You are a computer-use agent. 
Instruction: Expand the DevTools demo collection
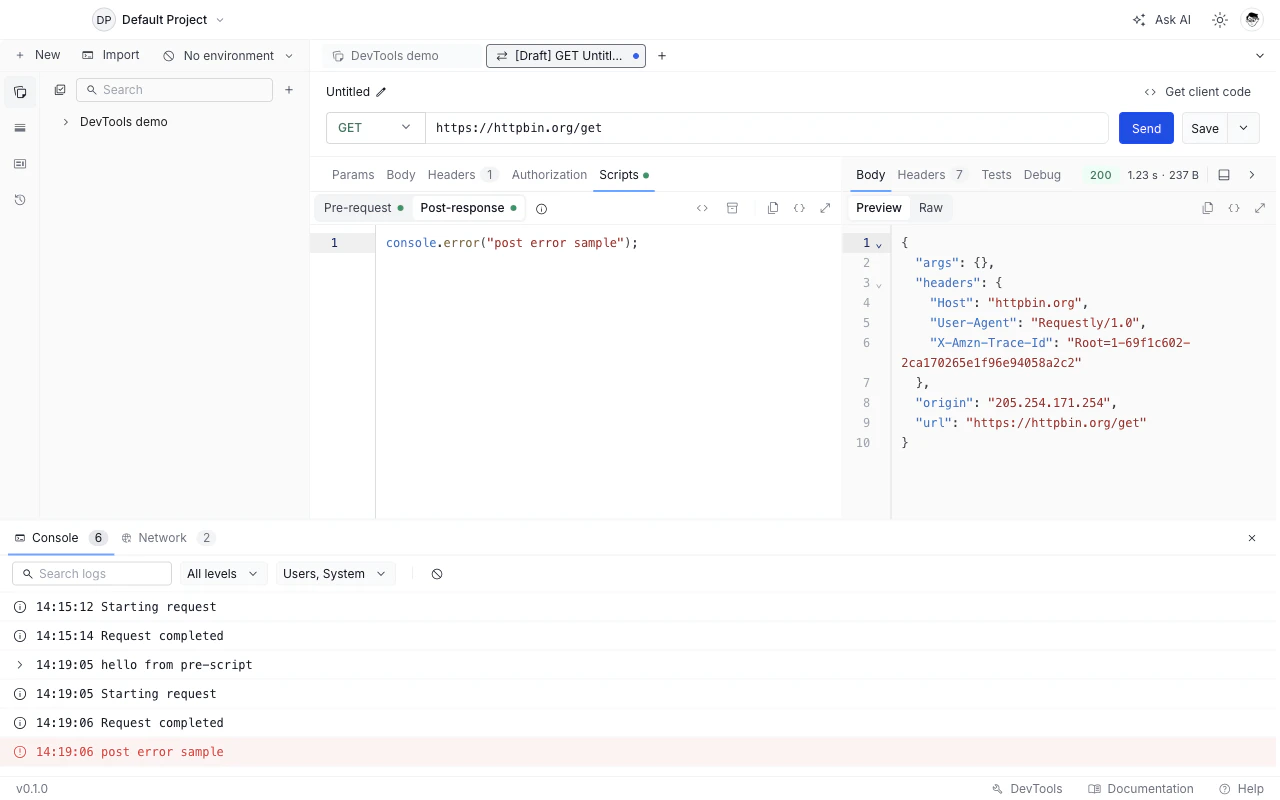66,122
